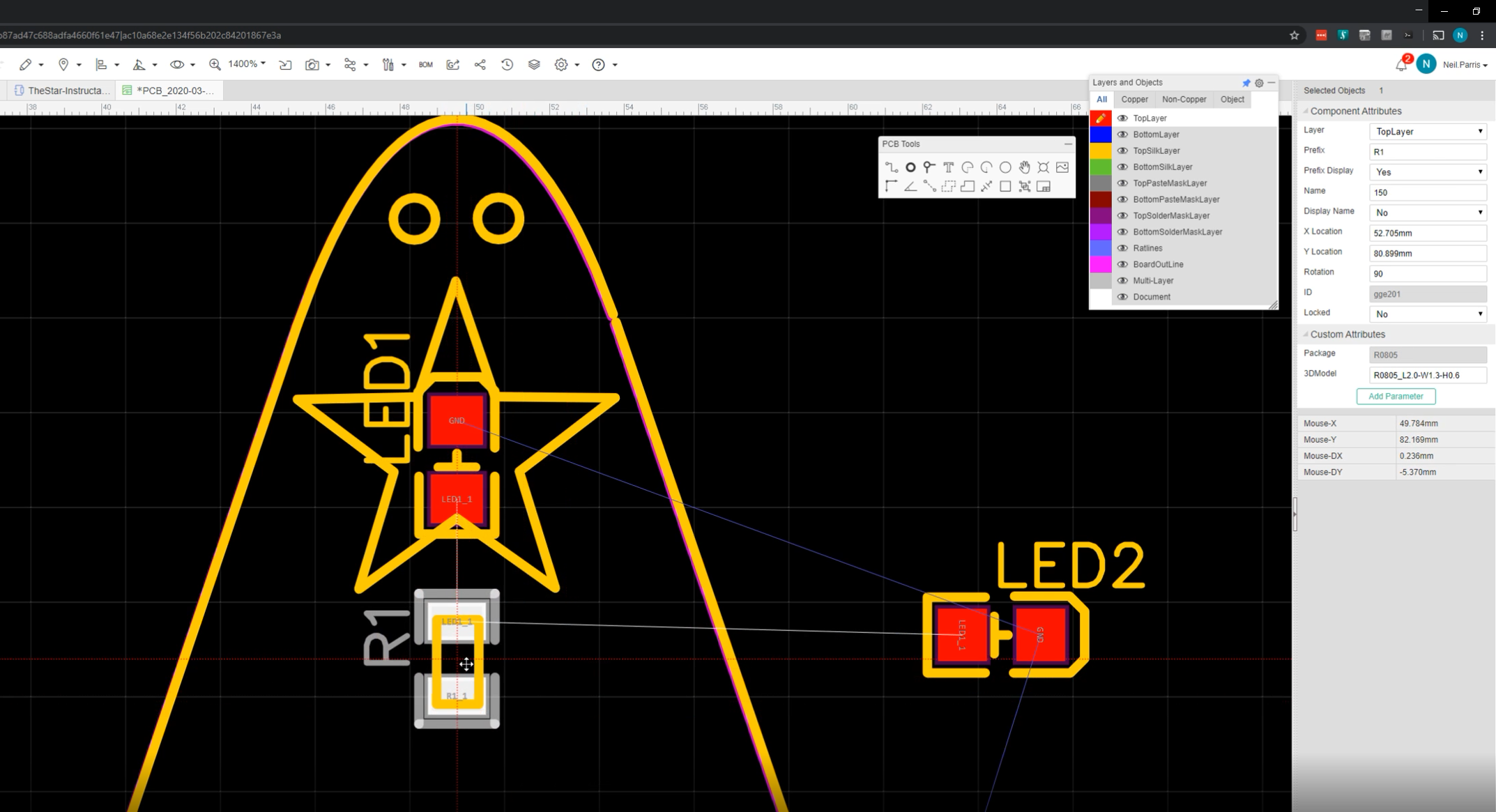Viewport: 1496px width, 812px height.
Task: Pick the Text tool in PCB Tools
Action: (x=948, y=167)
